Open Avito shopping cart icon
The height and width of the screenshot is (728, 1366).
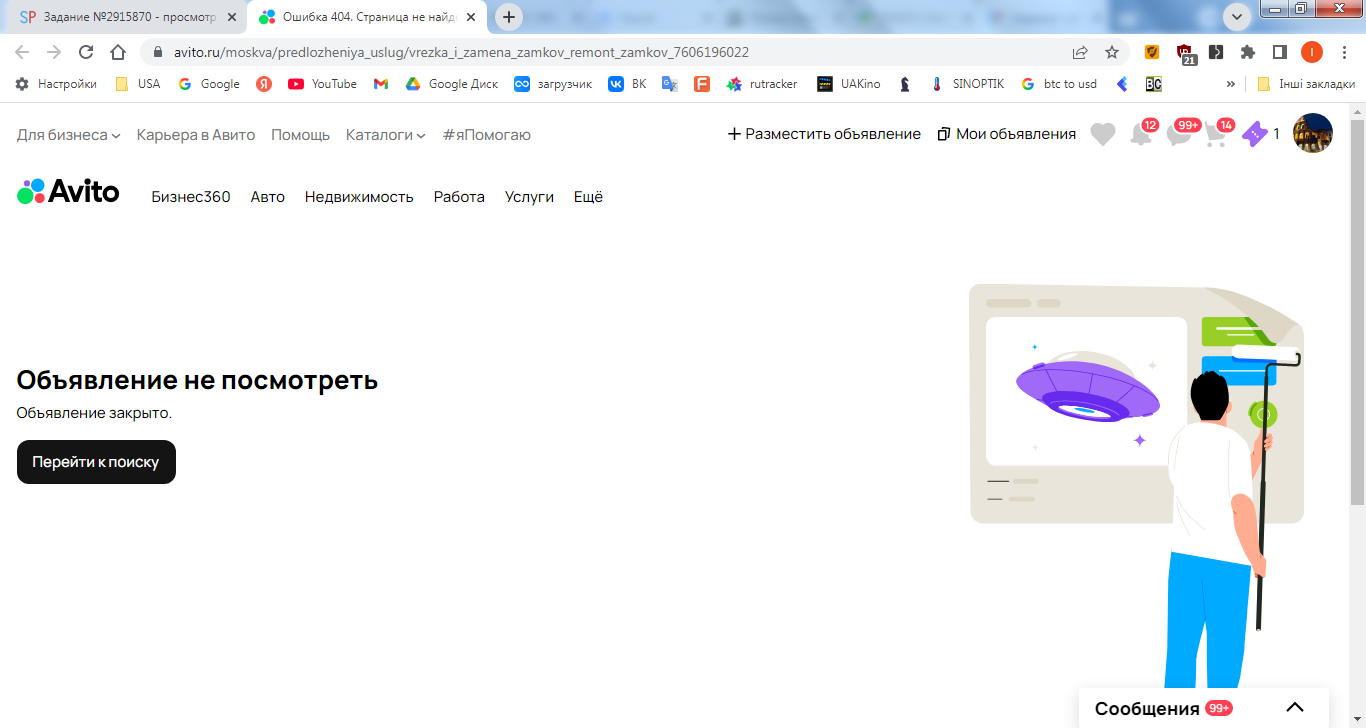(1218, 133)
